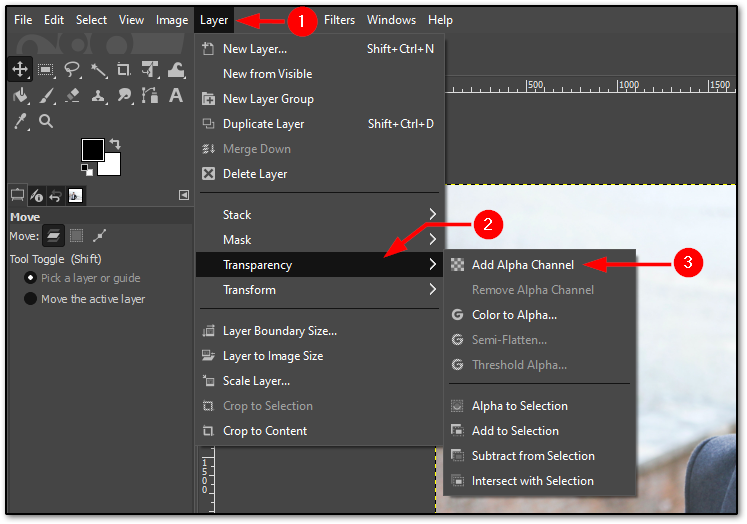Click Add to Selection
The width and height of the screenshot is (747, 524).
pos(540,431)
